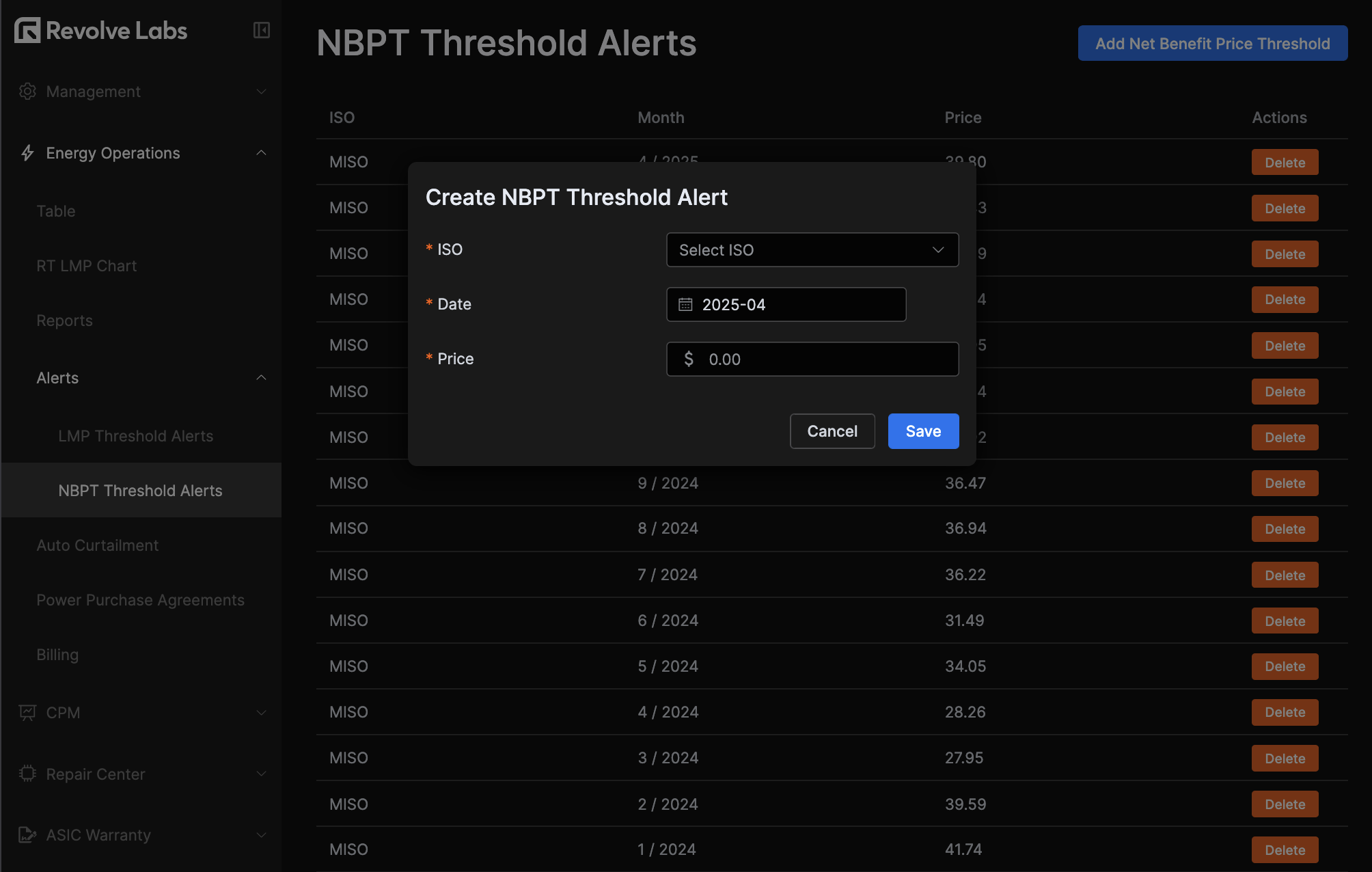Click the Management gear icon

pyautogui.click(x=27, y=91)
